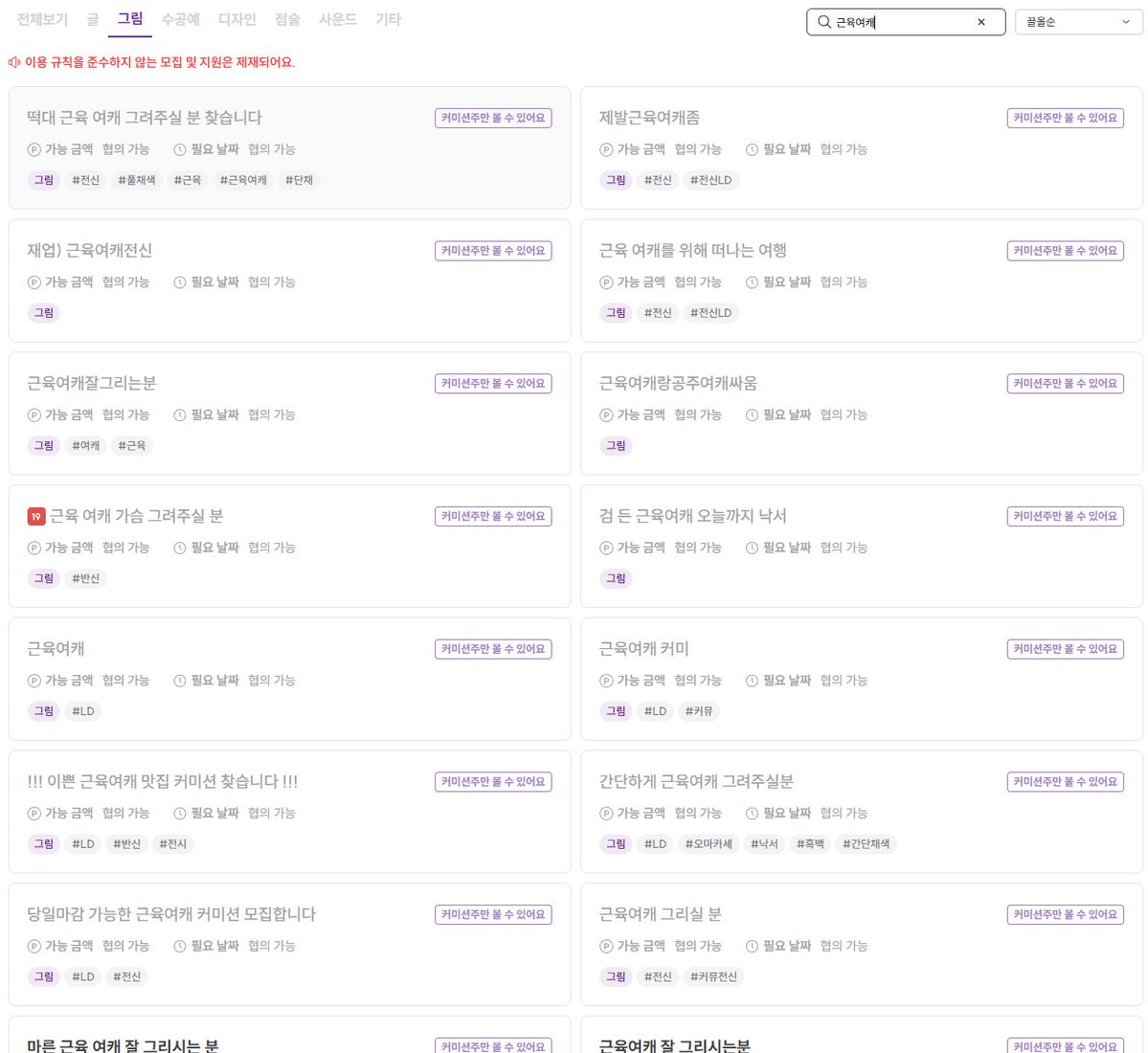Click #전신LD tag on 제발근육여캐좀
This screenshot has width=1148, height=1053.
point(710,180)
